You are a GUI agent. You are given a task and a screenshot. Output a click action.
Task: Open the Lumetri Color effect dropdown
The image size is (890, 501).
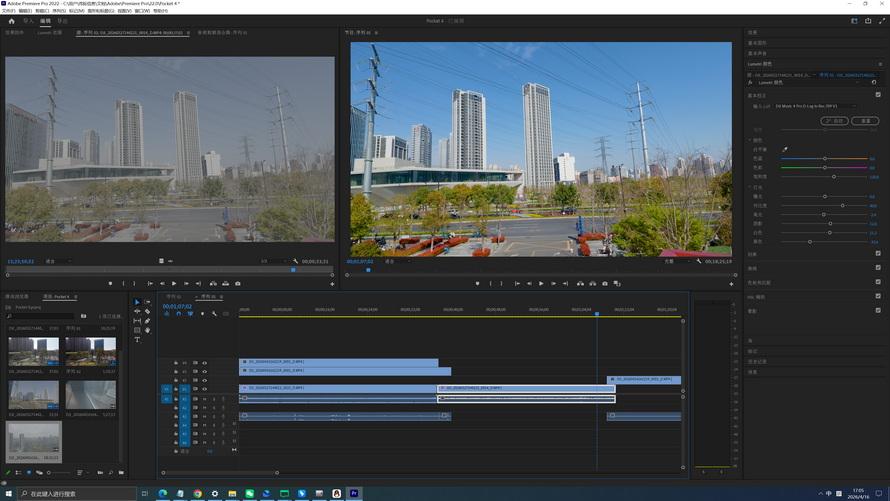(810, 83)
